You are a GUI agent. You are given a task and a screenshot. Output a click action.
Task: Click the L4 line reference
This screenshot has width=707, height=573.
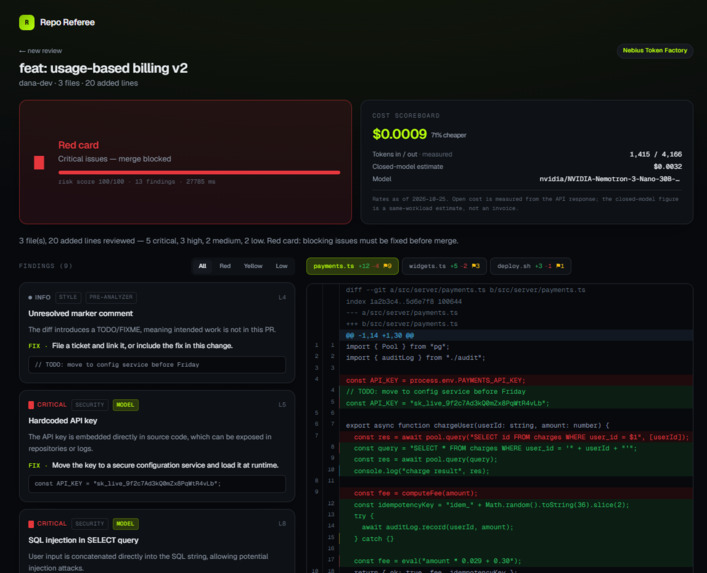coord(282,298)
